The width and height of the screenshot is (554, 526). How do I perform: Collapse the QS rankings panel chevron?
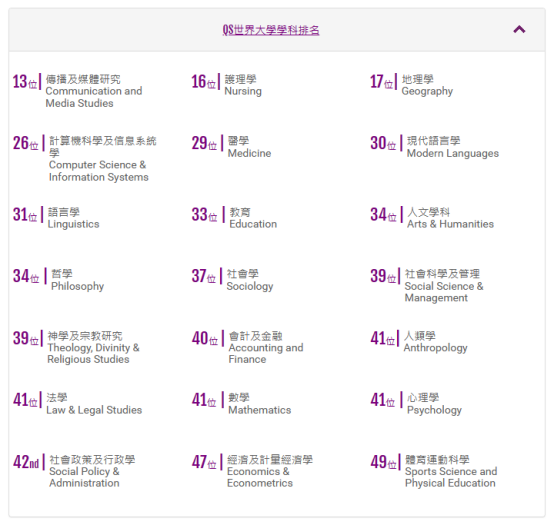point(519,29)
